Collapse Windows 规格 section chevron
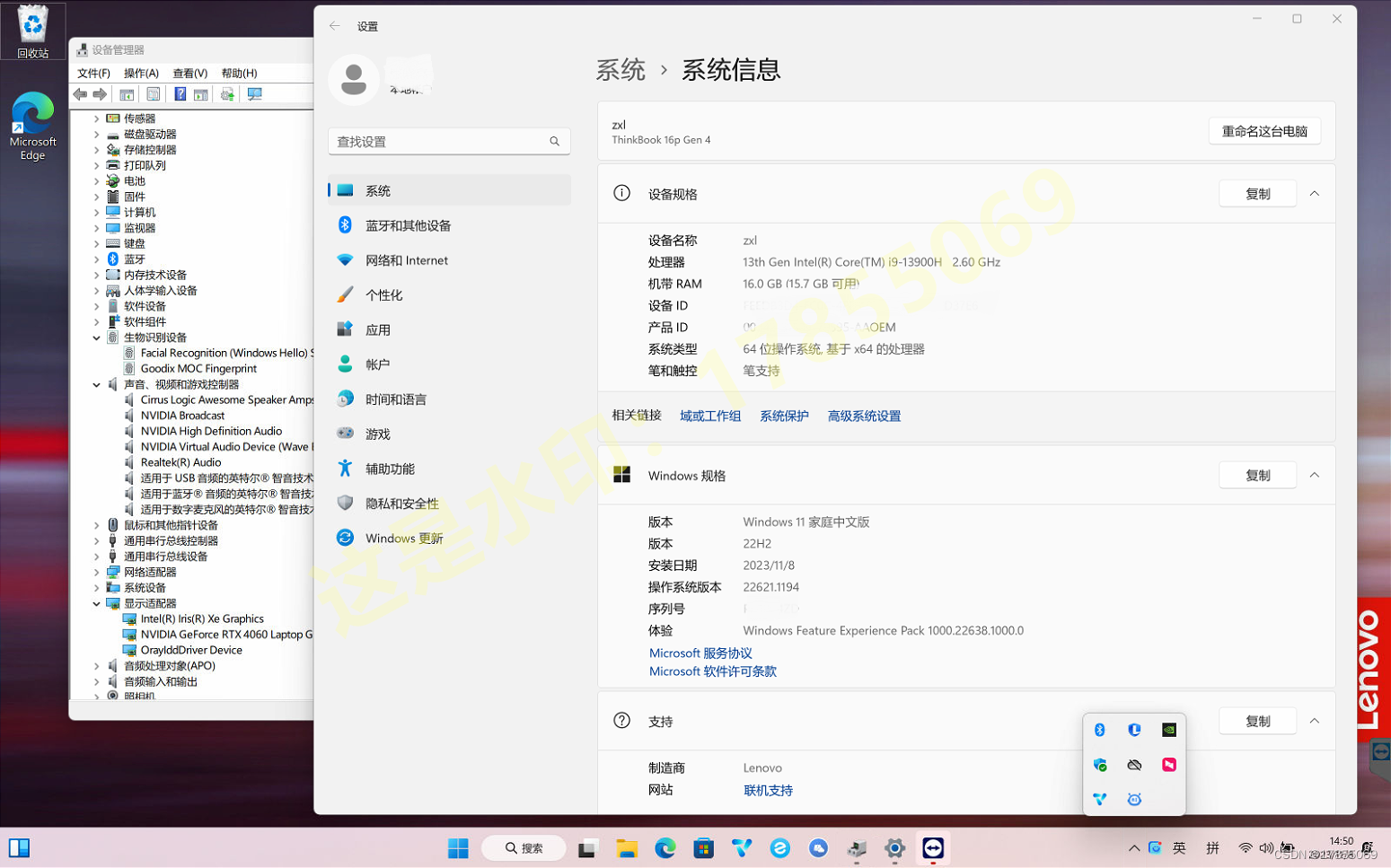The height and width of the screenshot is (868, 1391). click(1314, 476)
